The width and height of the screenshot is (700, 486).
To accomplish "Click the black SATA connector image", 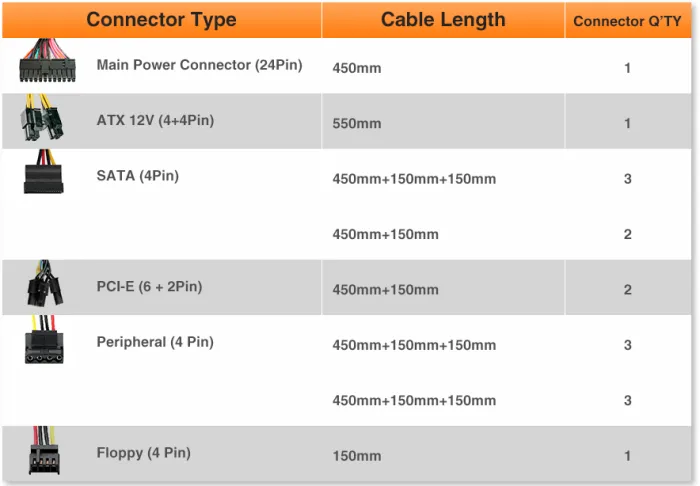I will point(44,174).
